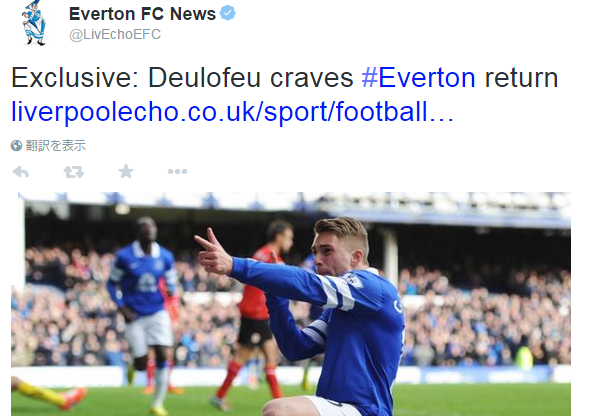The height and width of the screenshot is (416, 594).
Task: Open the #Everton hashtag
Action: pos(418,78)
